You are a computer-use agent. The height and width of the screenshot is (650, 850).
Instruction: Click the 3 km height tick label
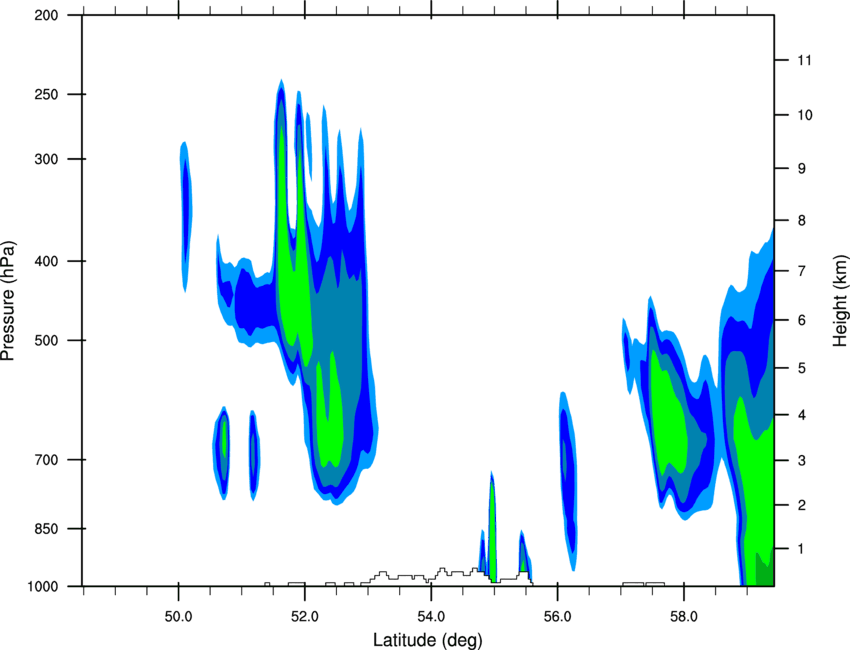(802, 461)
